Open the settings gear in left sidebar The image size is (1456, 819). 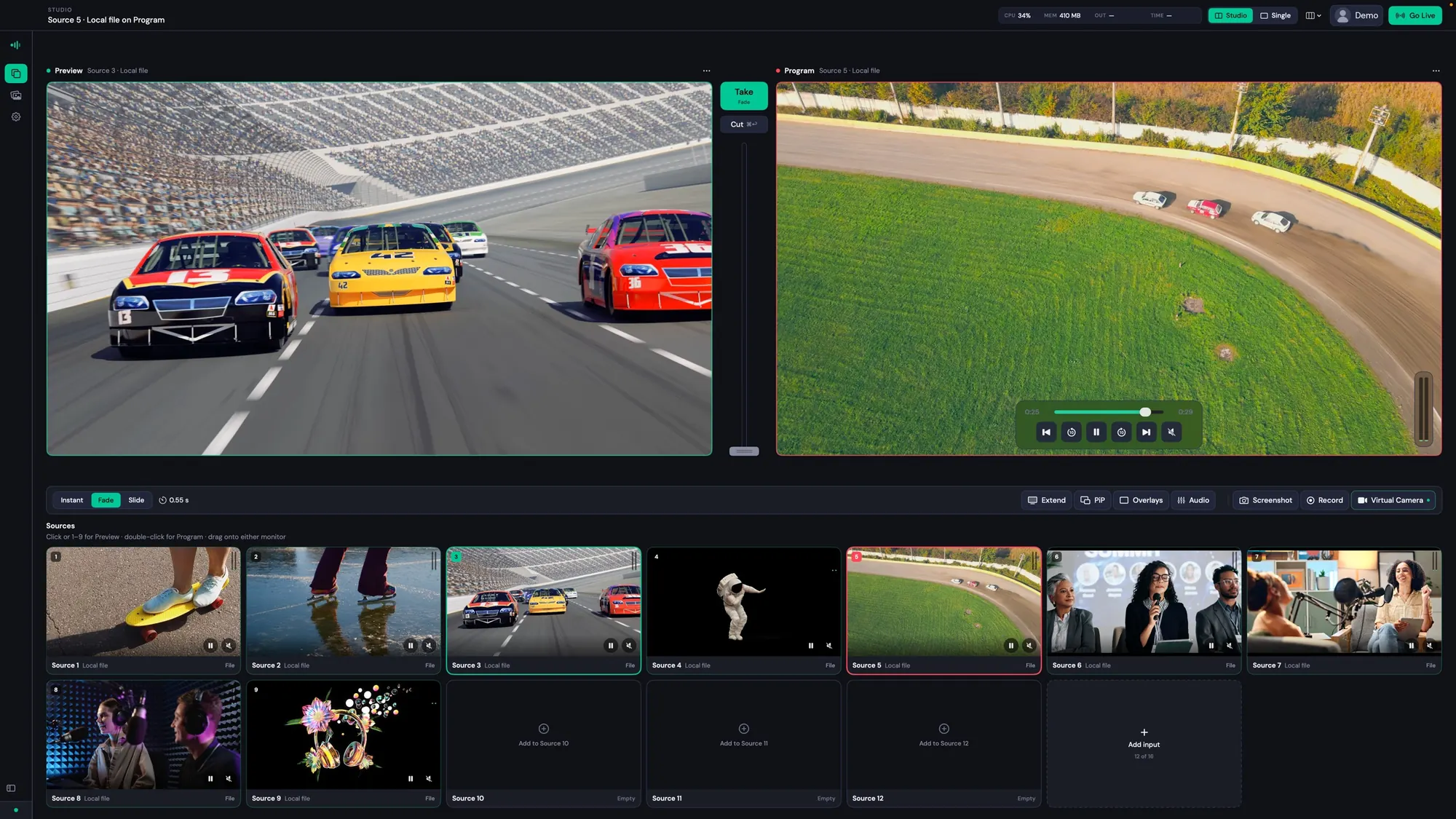click(x=15, y=116)
